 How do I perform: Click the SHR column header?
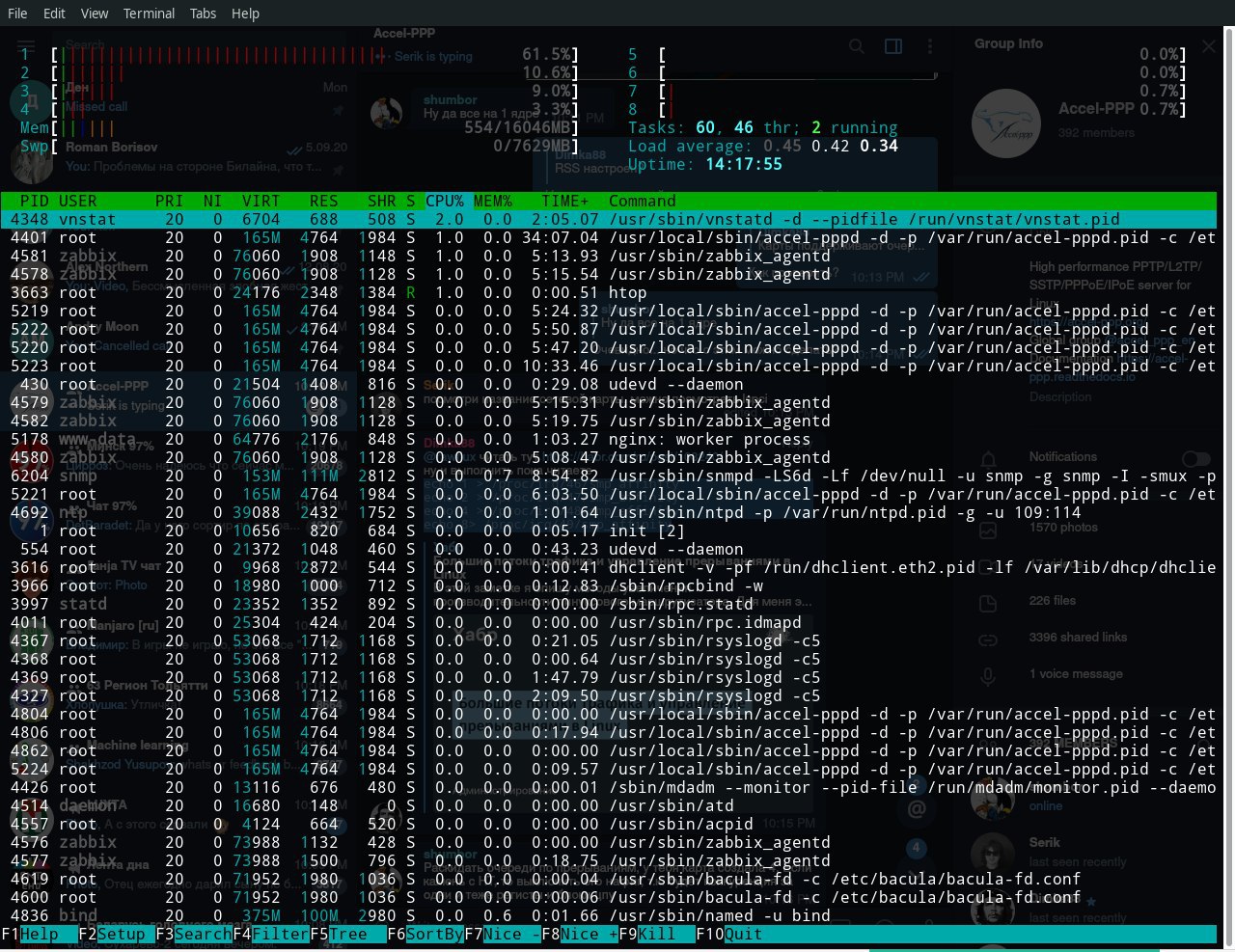(381, 201)
